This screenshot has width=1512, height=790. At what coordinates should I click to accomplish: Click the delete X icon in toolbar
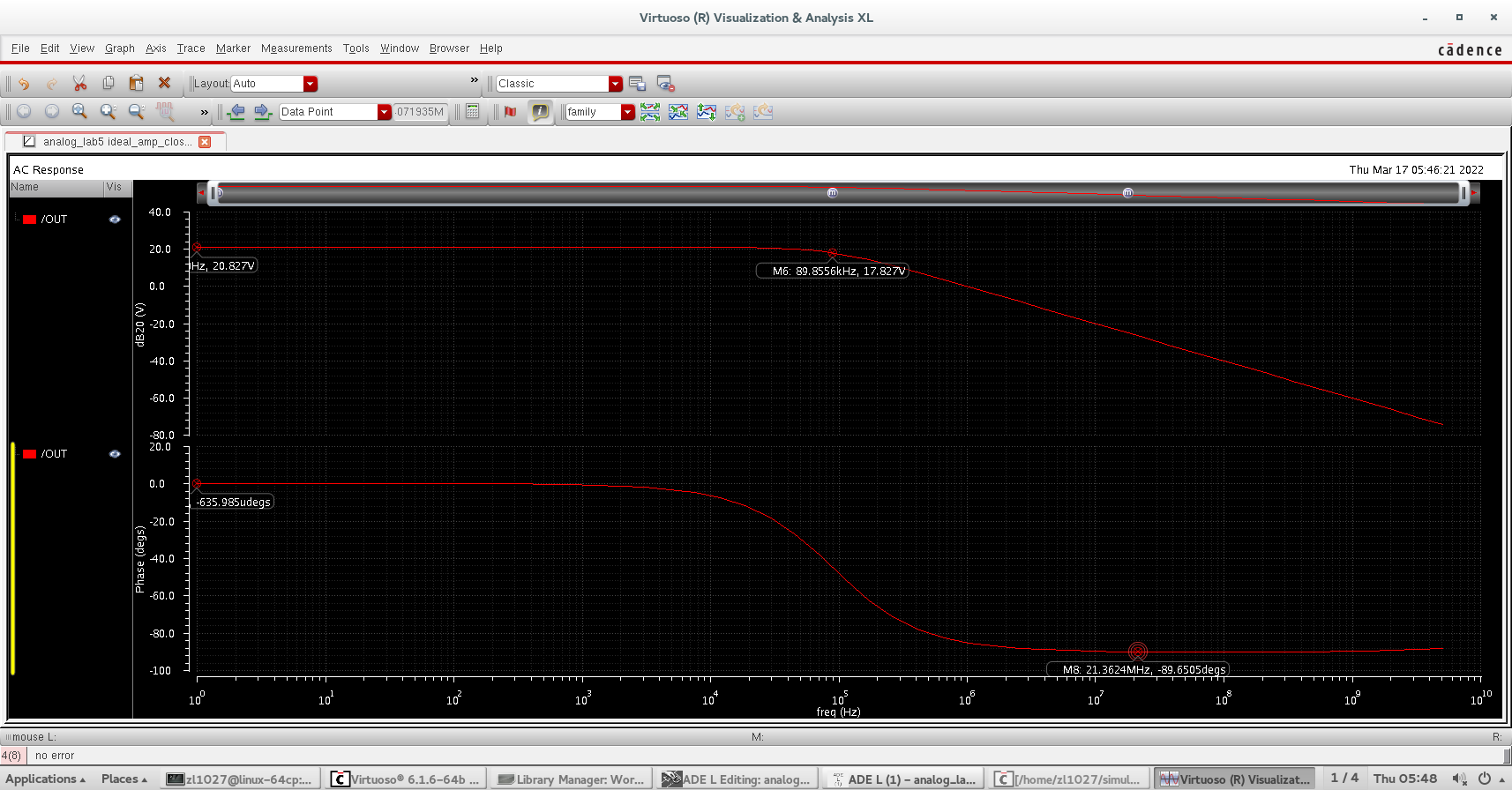164,83
